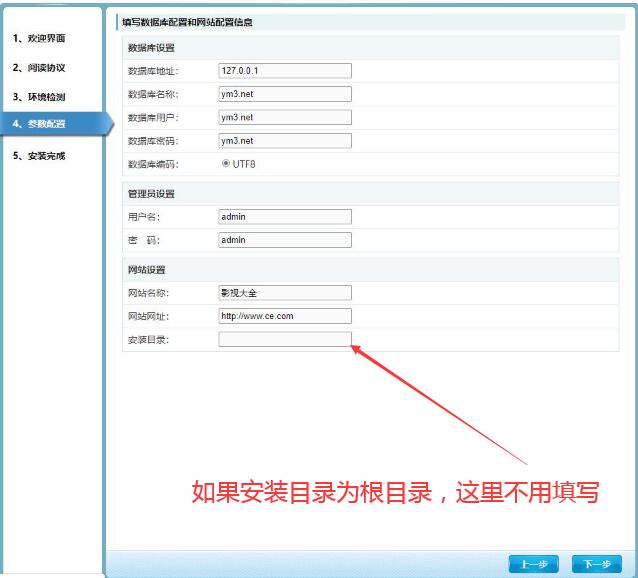The height and width of the screenshot is (578, 638).
Task: Open step 2 阅读协议 in sidebar
Action: (39, 68)
